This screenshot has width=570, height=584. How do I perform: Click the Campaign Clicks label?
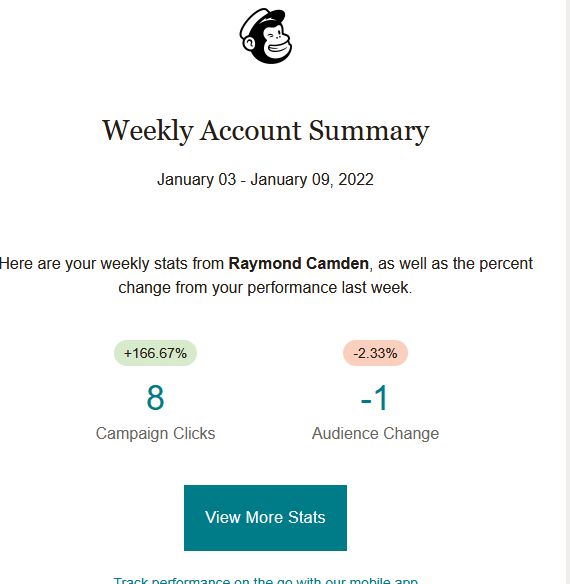coord(155,434)
